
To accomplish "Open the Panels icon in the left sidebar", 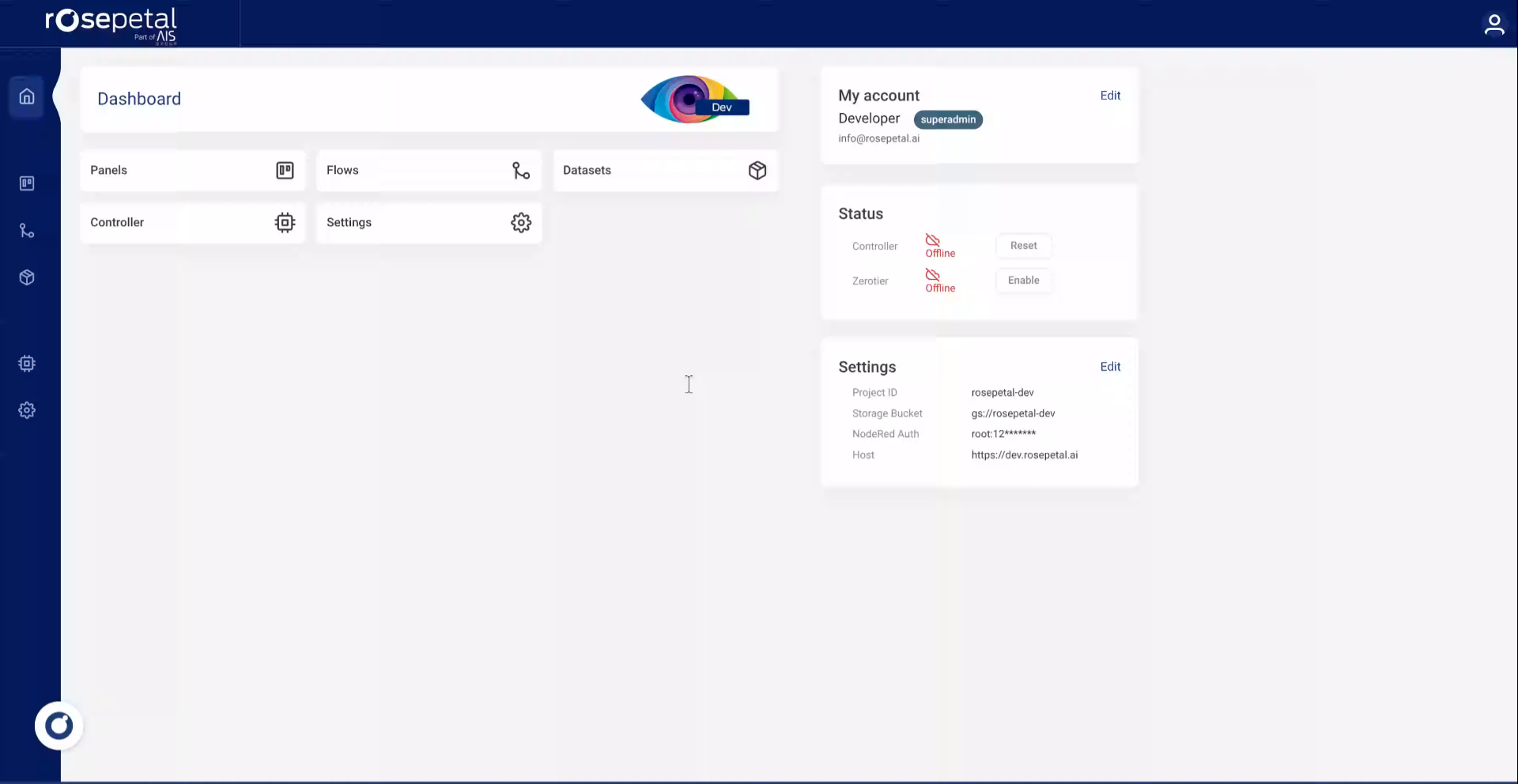I will [27, 183].
